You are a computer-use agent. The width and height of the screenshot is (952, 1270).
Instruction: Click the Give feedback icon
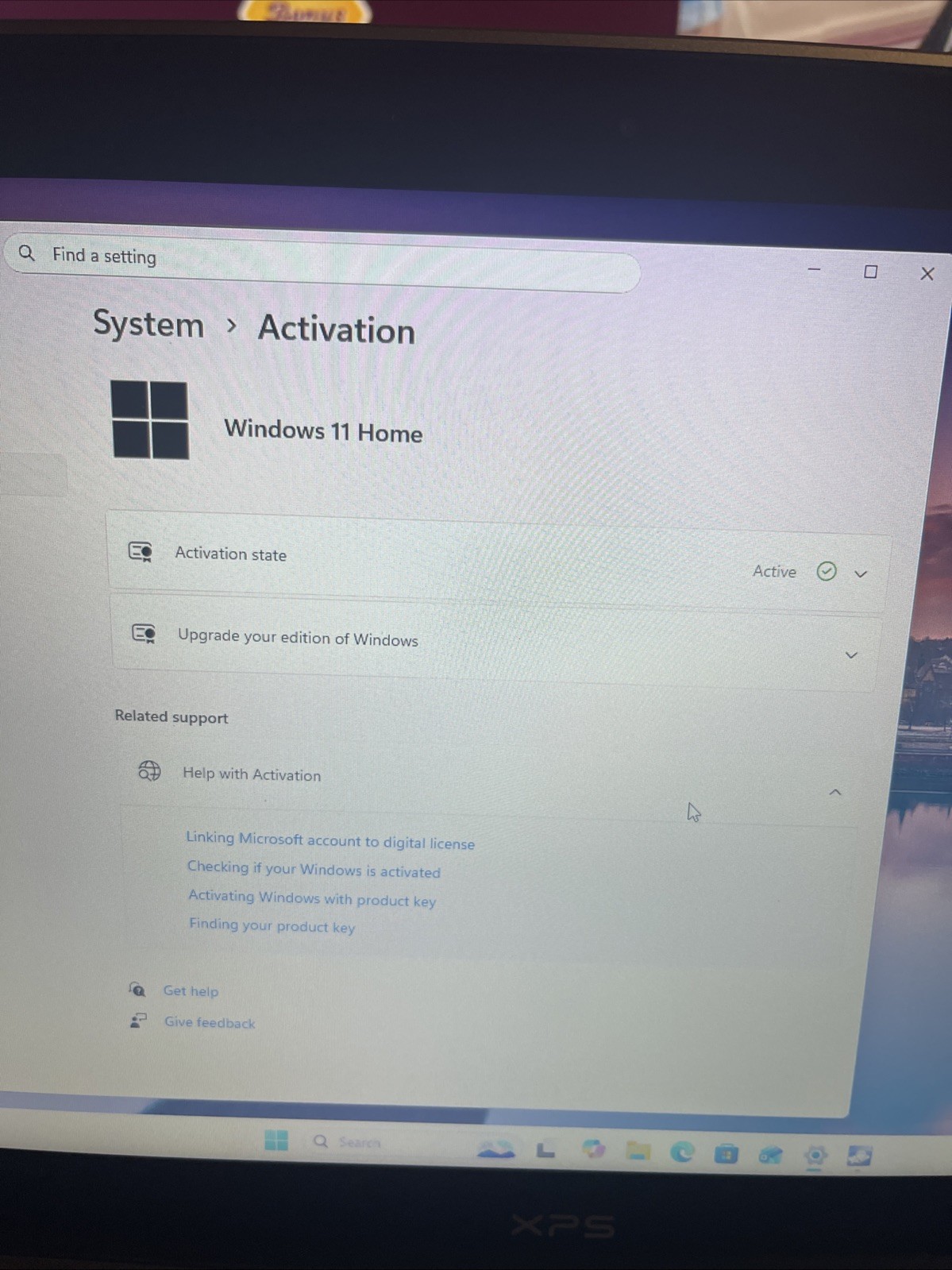pos(139,1021)
